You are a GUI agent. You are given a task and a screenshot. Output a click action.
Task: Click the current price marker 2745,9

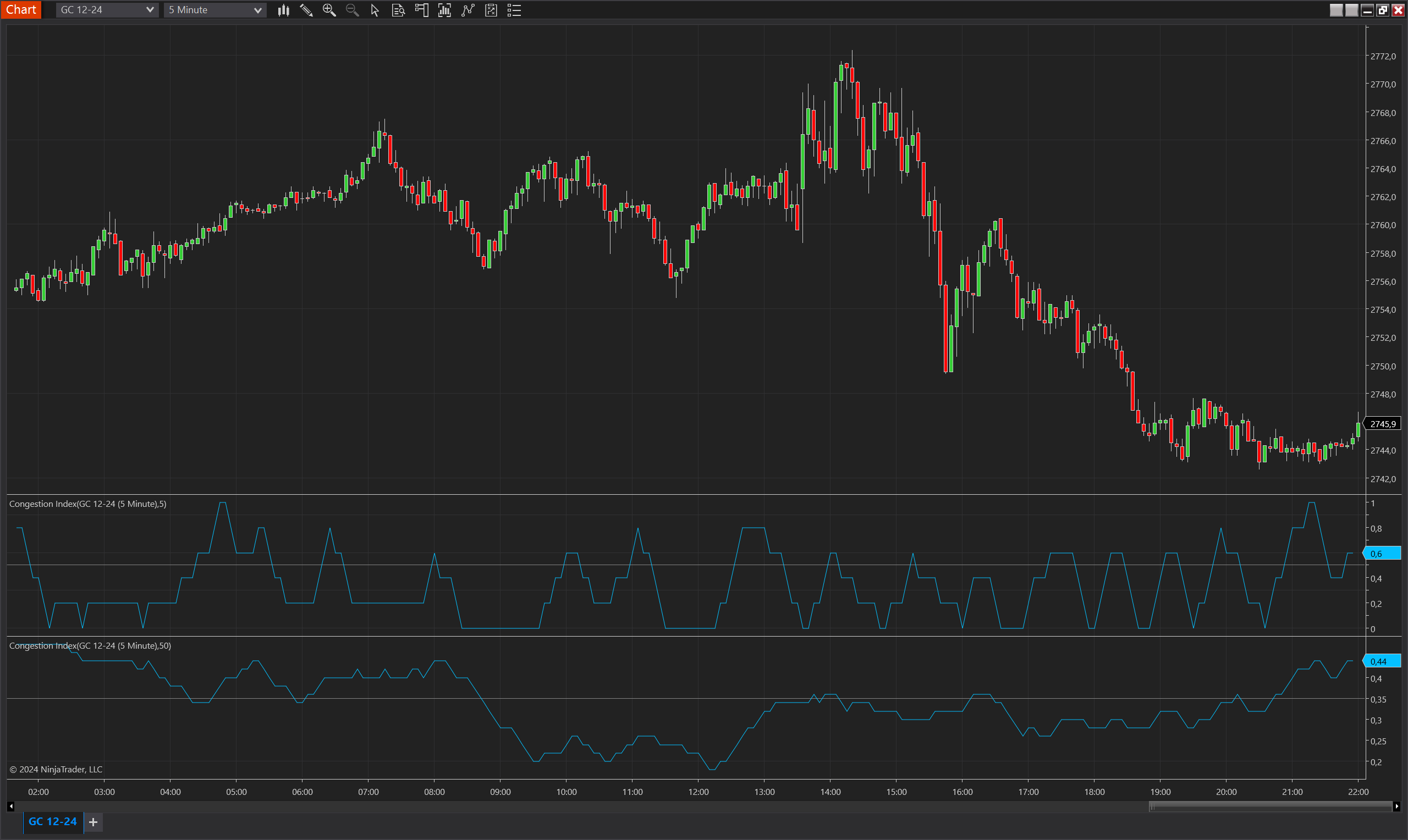(1383, 424)
